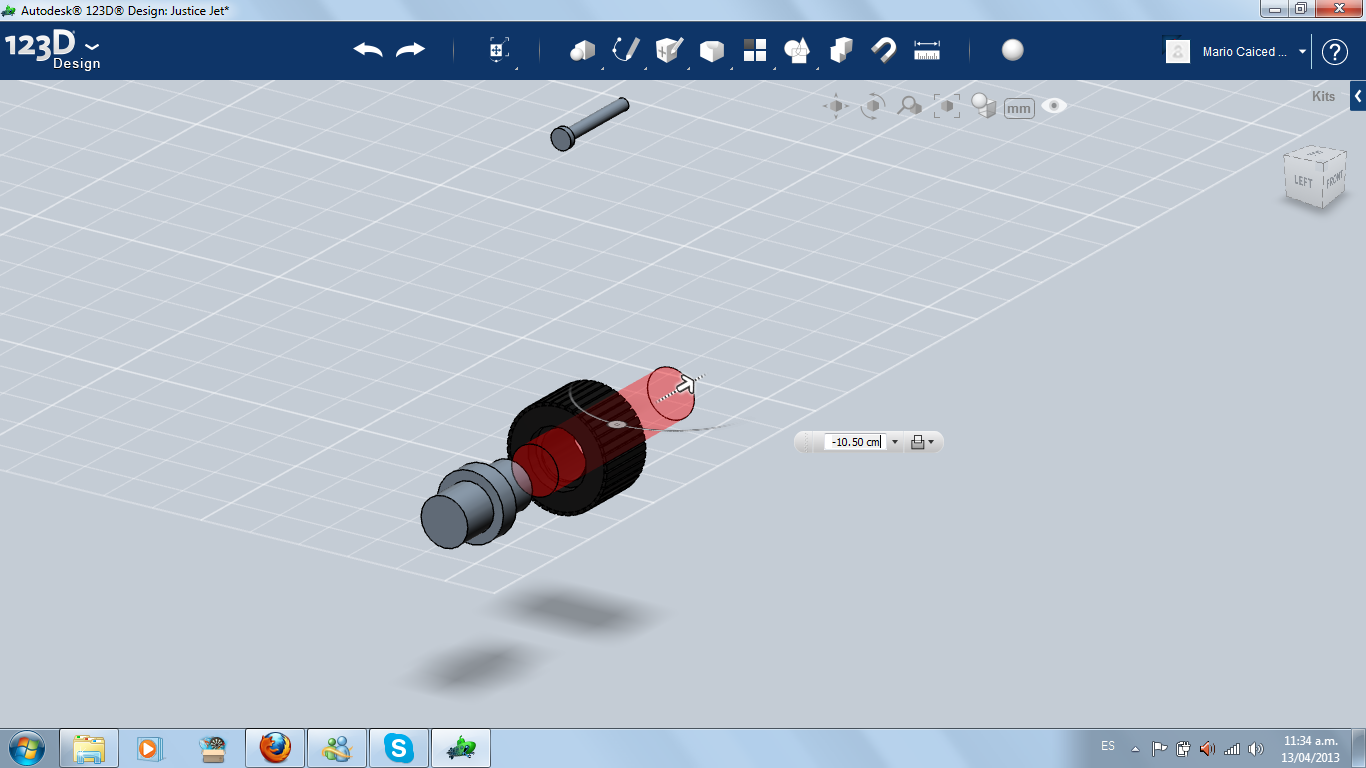The image size is (1366, 768).
Task: Select the Zoom magnifier tool
Action: (909, 106)
